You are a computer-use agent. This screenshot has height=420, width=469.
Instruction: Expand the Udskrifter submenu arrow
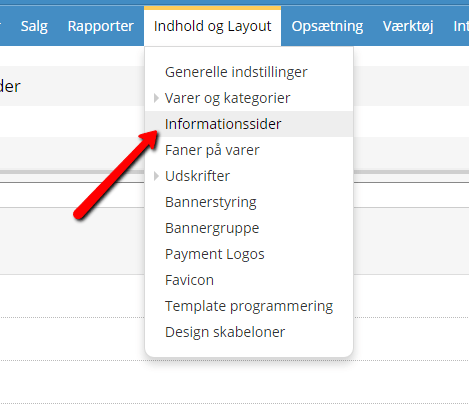(156, 176)
